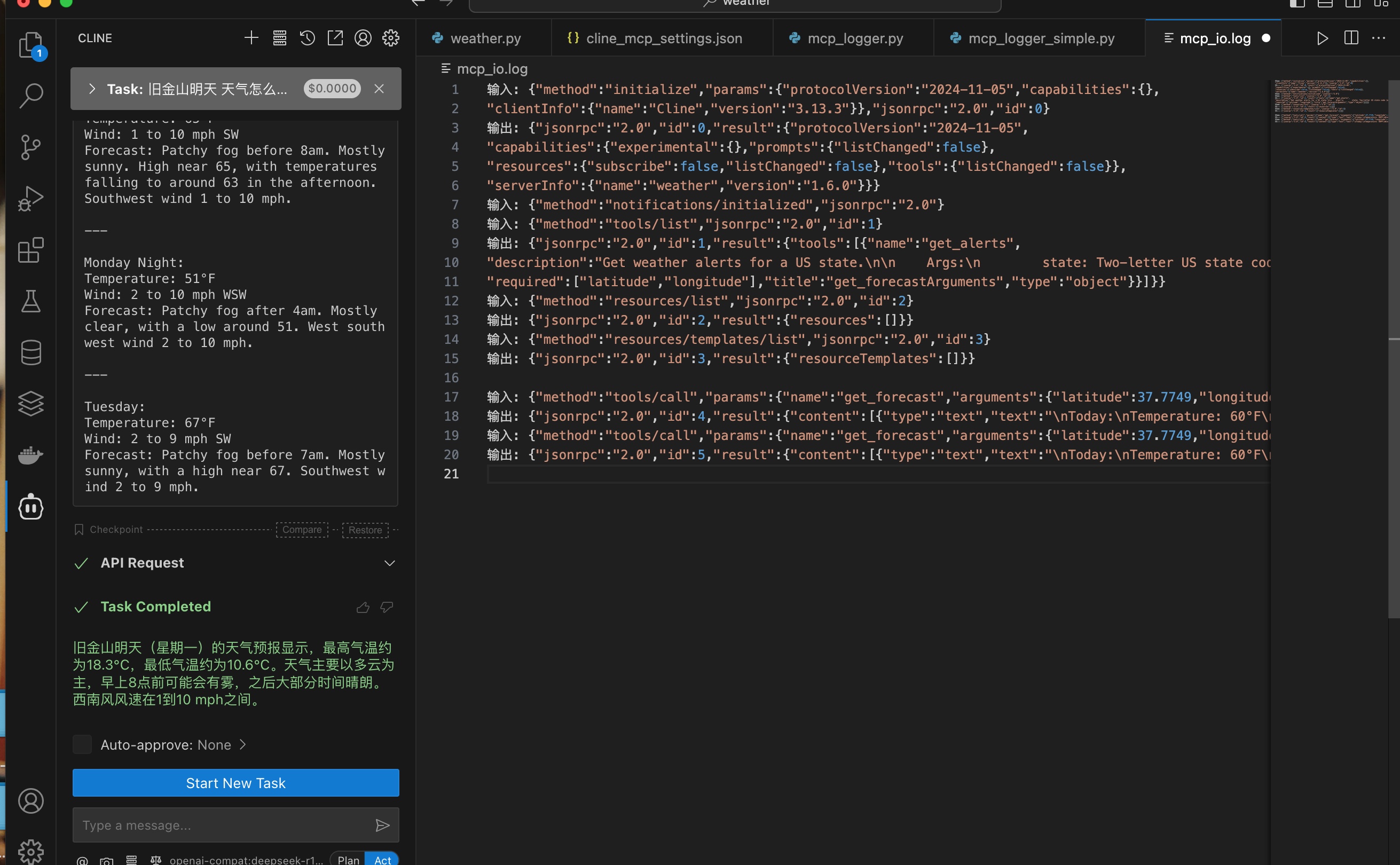Open the Run and Debug view
The image size is (1400, 865).
[x=31, y=199]
